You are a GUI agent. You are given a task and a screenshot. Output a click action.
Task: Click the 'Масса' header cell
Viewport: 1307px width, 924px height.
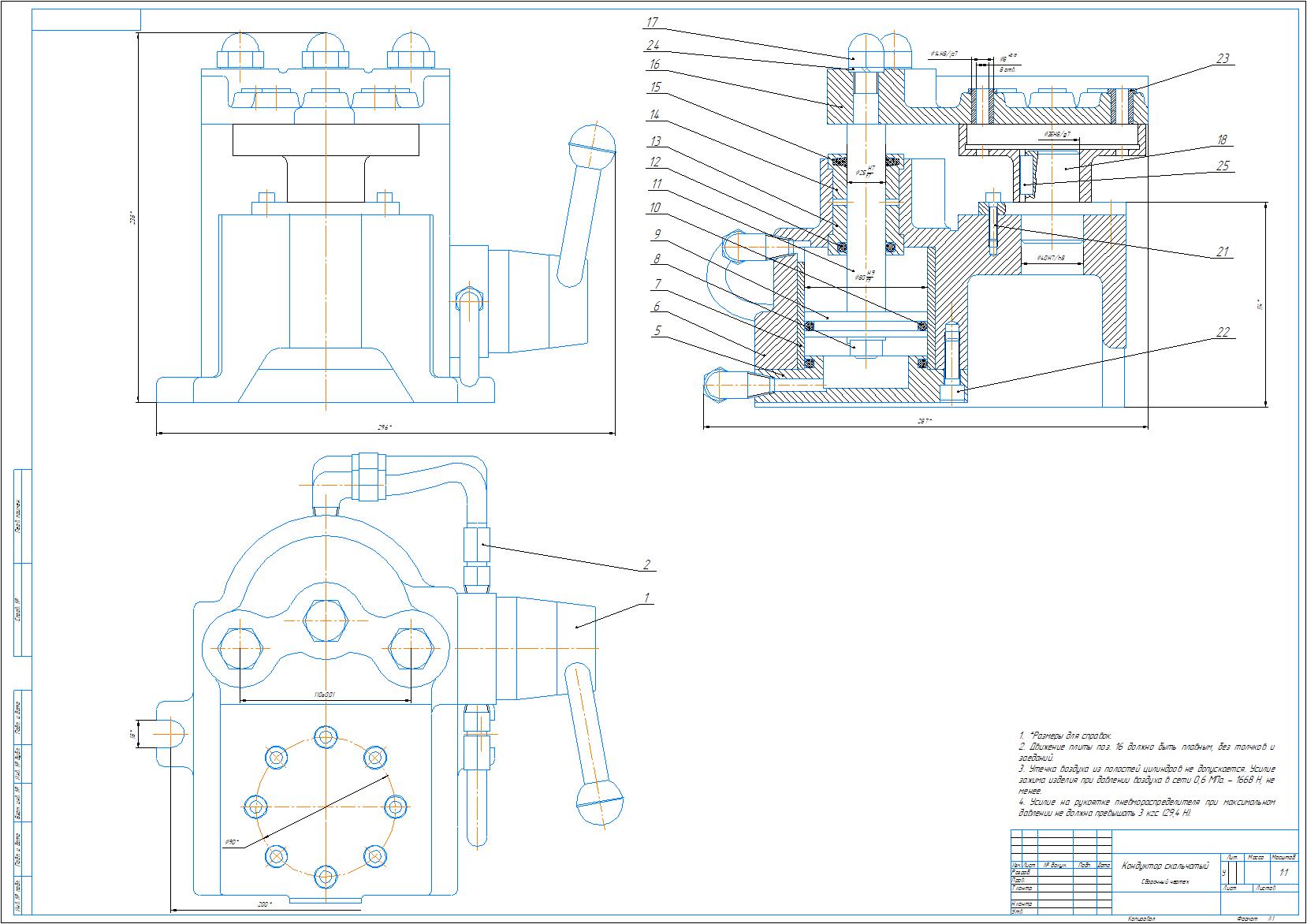click(x=1257, y=856)
